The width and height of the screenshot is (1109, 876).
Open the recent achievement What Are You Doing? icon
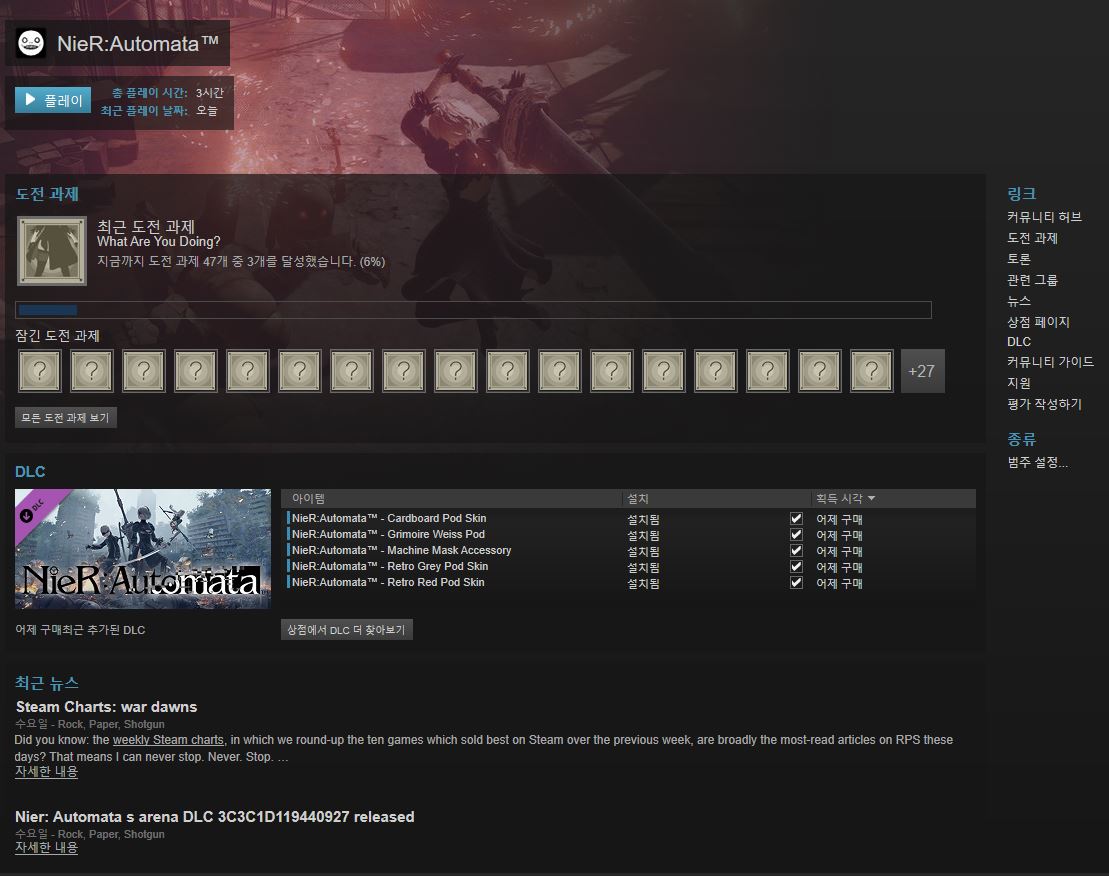click(52, 251)
